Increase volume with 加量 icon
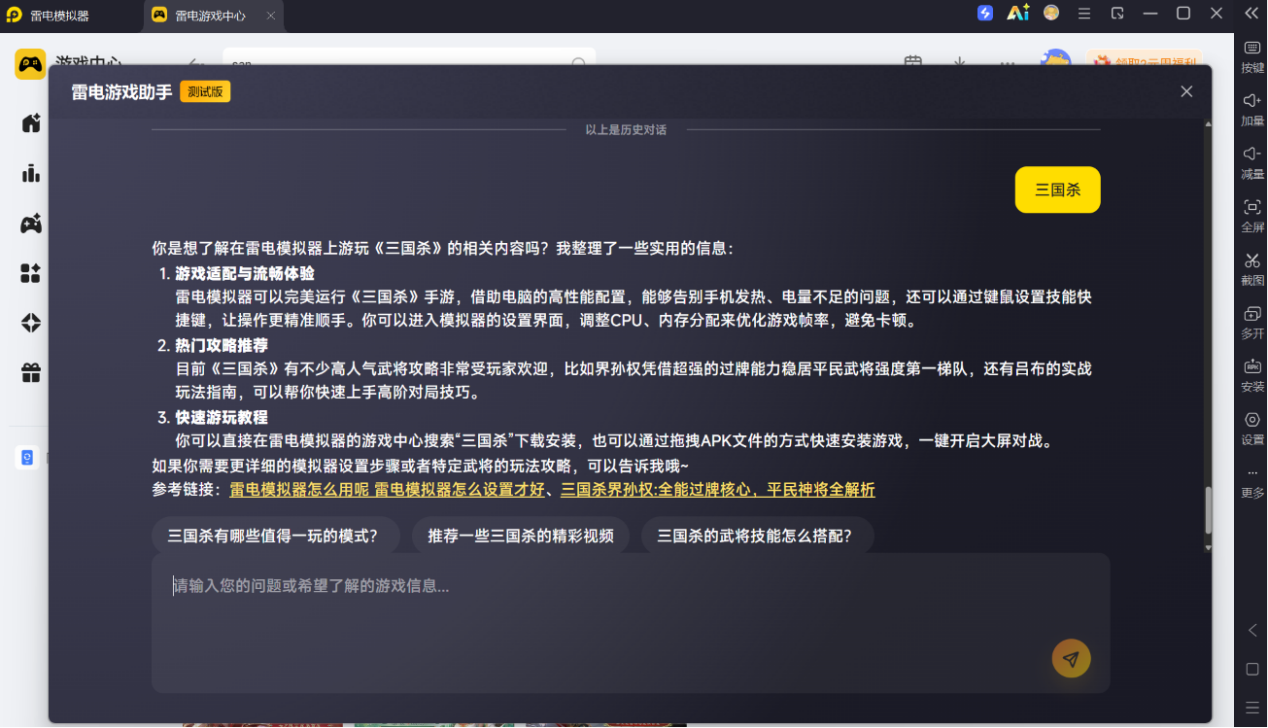Screen dimensions: 1268x728 [1252, 109]
